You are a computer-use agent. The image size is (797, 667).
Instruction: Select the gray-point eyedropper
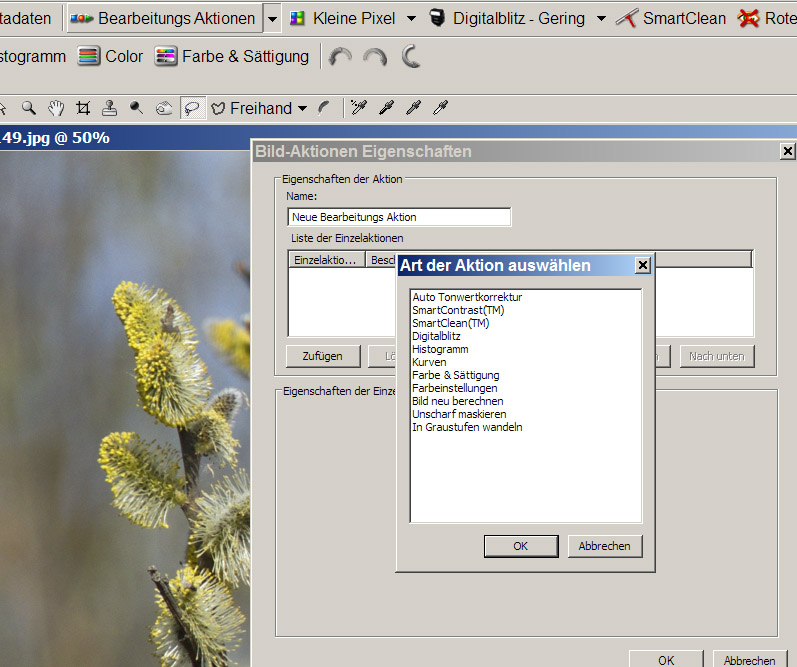pyautogui.click(x=413, y=107)
